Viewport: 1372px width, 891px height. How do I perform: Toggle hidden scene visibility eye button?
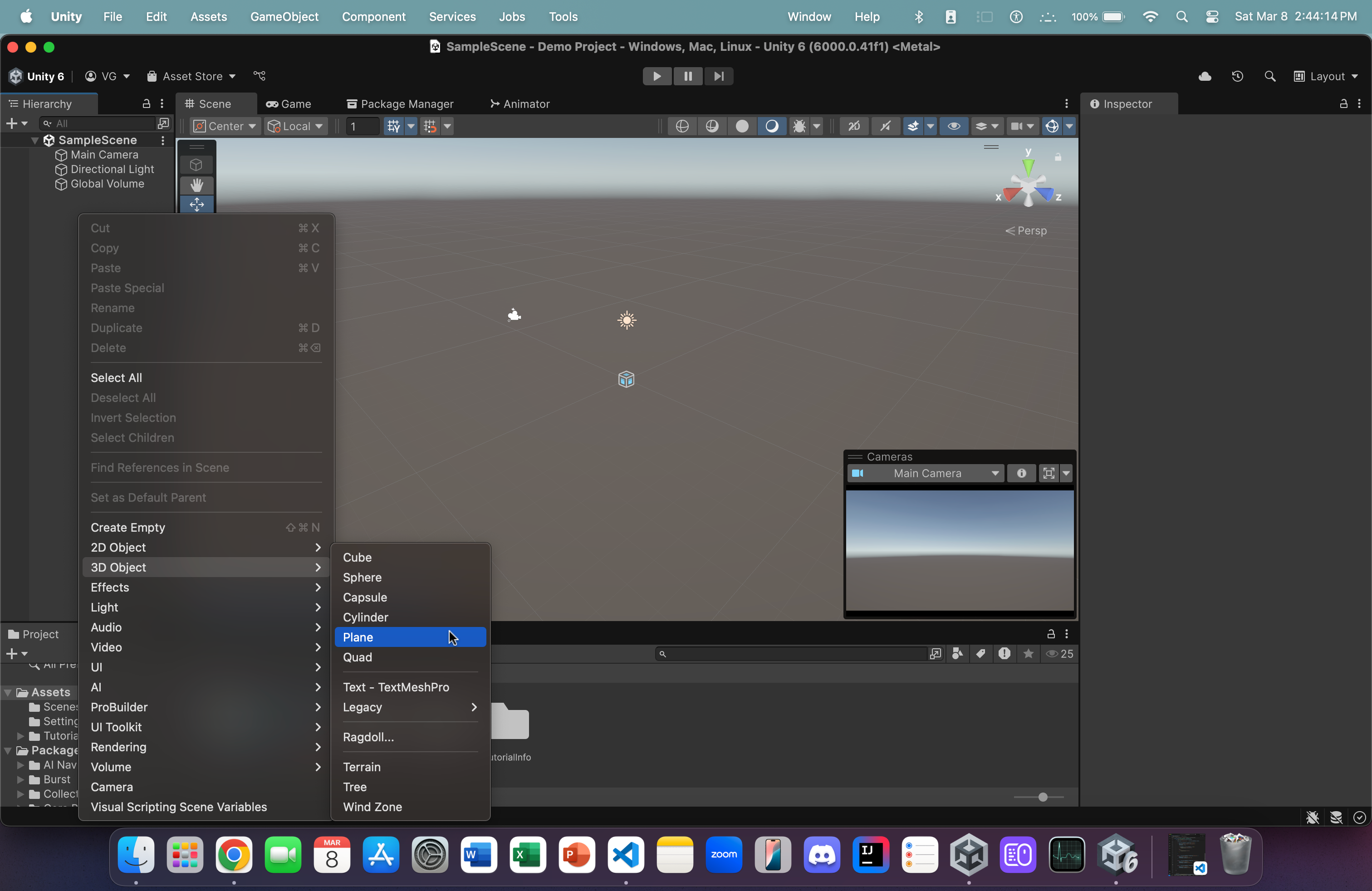[954, 126]
